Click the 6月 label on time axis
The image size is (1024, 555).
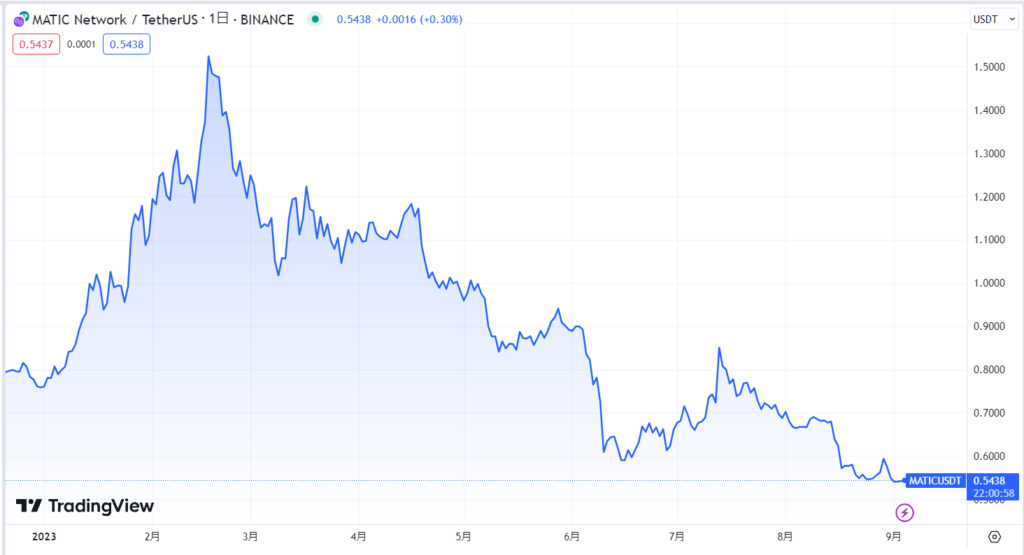coord(572,537)
